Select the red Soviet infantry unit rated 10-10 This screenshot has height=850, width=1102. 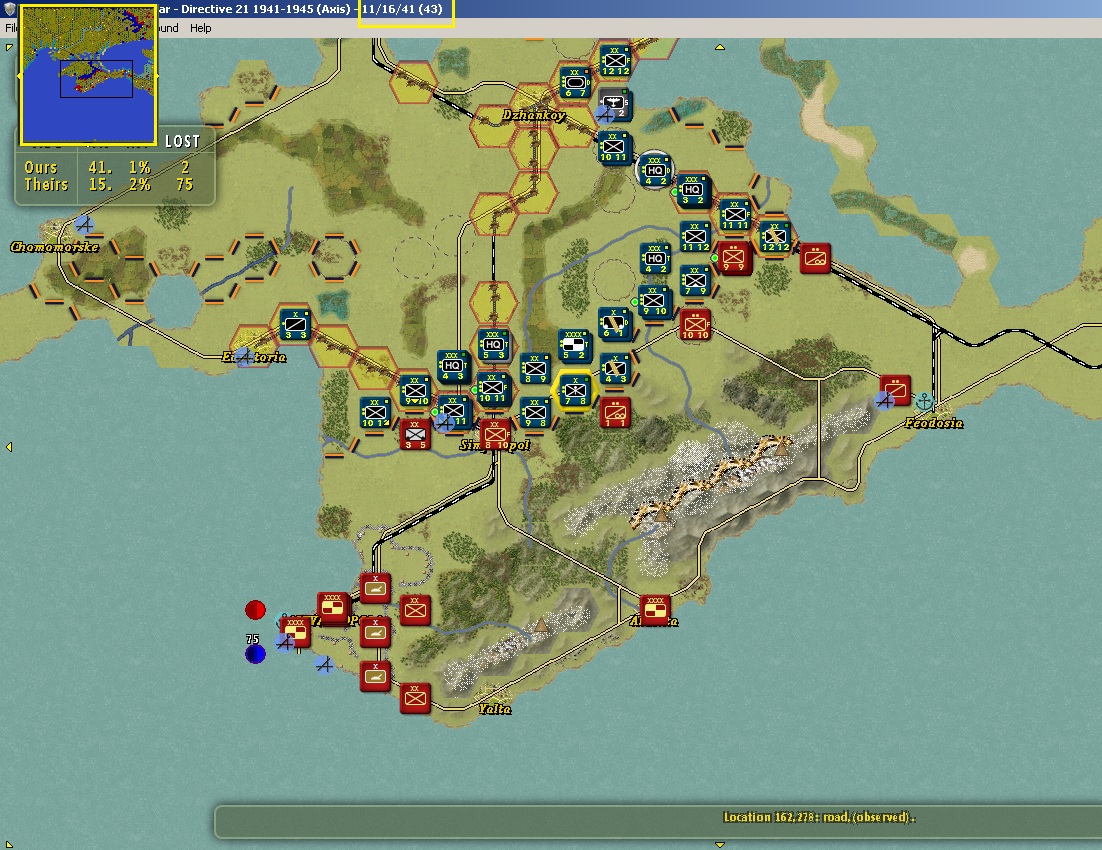pyautogui.click(x=695, y=325)
